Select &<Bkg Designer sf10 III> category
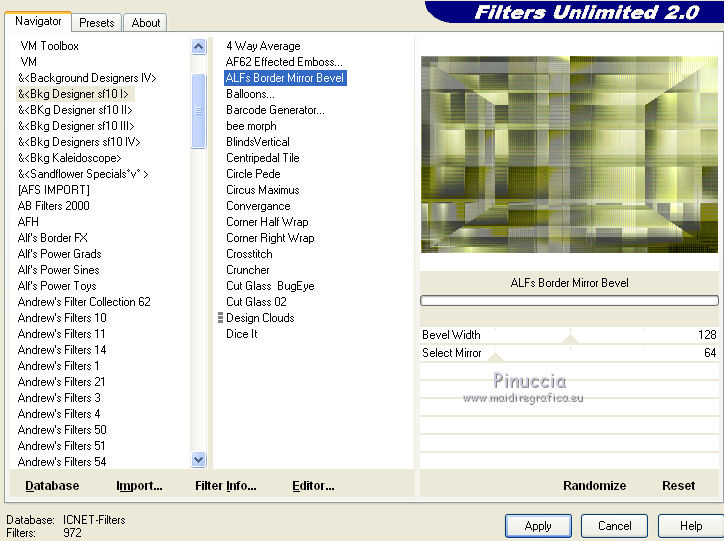The height and width of the screenshot is (541, 724). [76, 126]
